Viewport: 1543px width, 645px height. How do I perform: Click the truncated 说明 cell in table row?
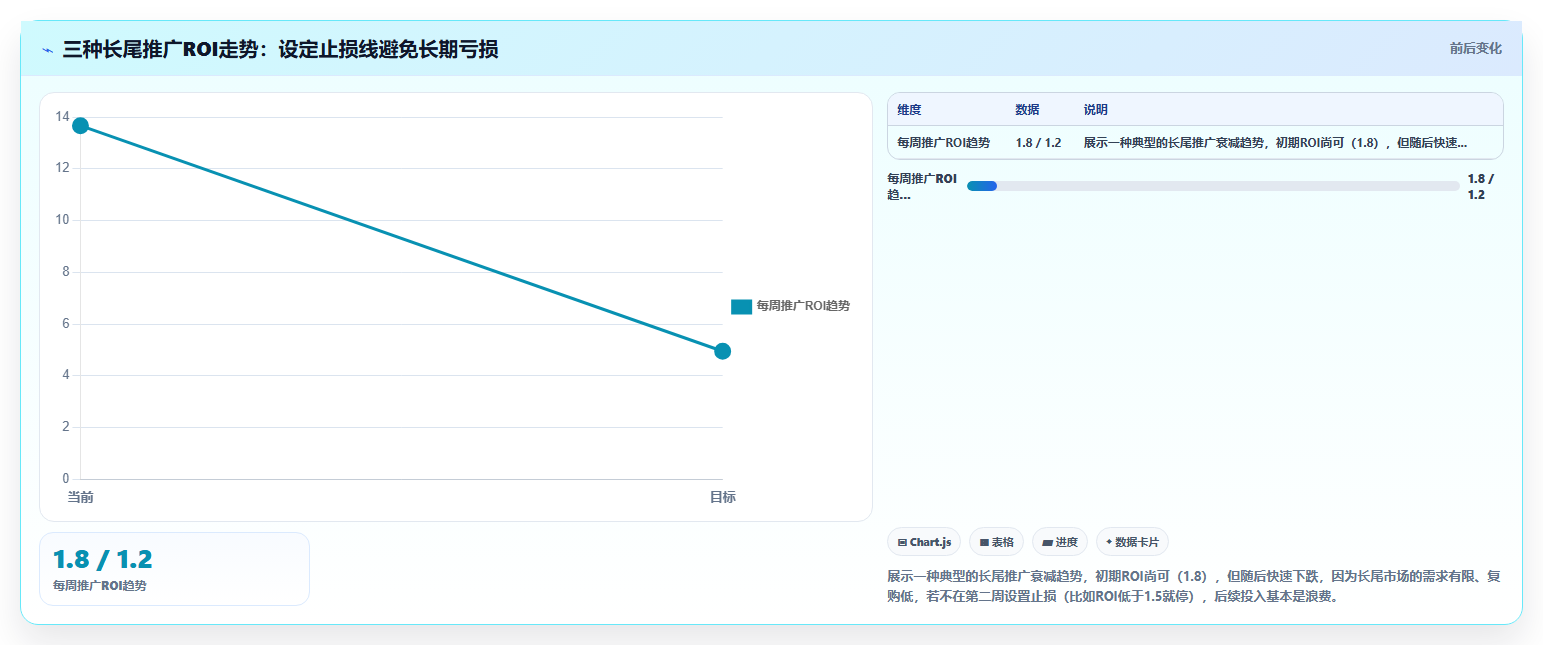tap(1275, 143)
